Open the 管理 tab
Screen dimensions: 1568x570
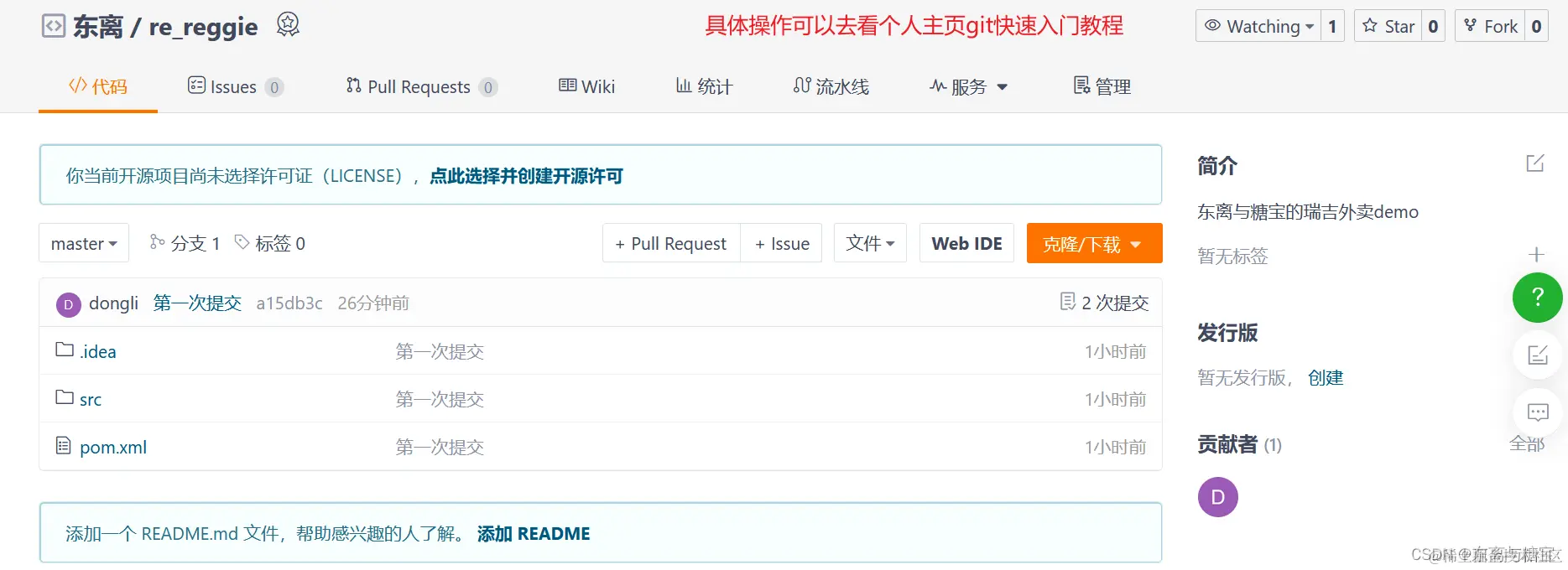(x=1102, y=86)
